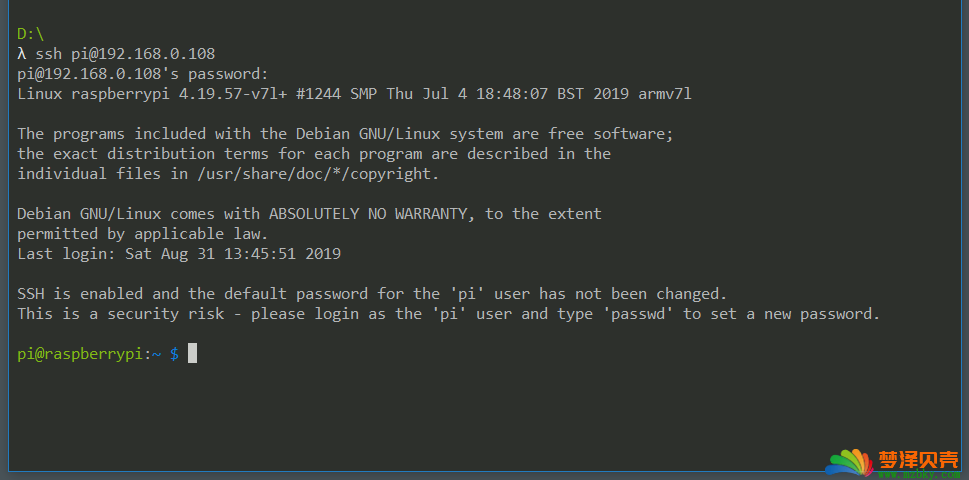Click the blue tilde in the prompt

click(x=157, y=354)
